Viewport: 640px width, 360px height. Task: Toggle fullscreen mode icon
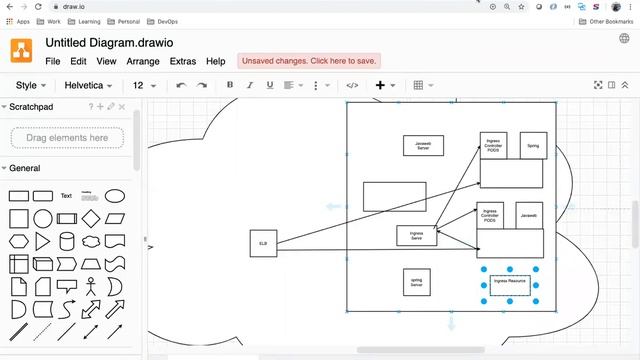[x=598, y=85]
